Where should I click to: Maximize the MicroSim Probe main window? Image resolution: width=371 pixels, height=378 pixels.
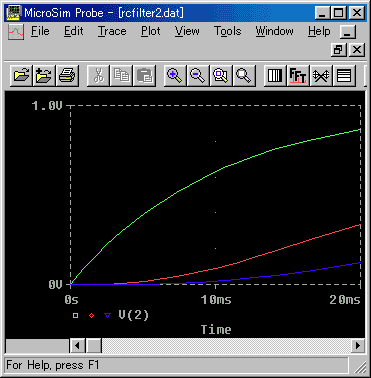point(338,13)
